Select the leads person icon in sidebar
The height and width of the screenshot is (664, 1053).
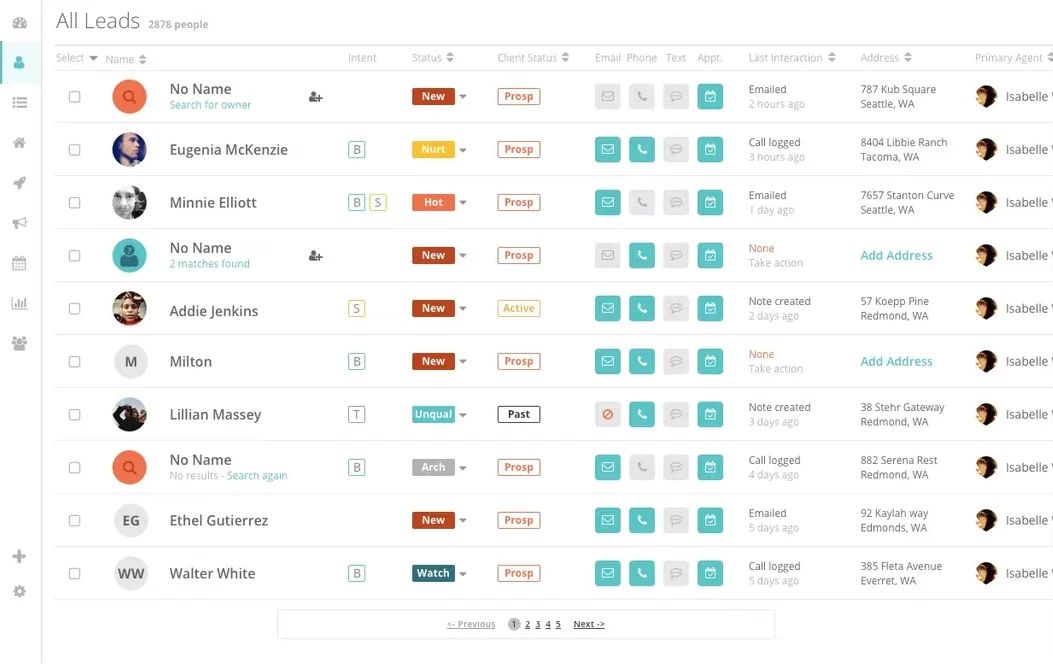19,62
